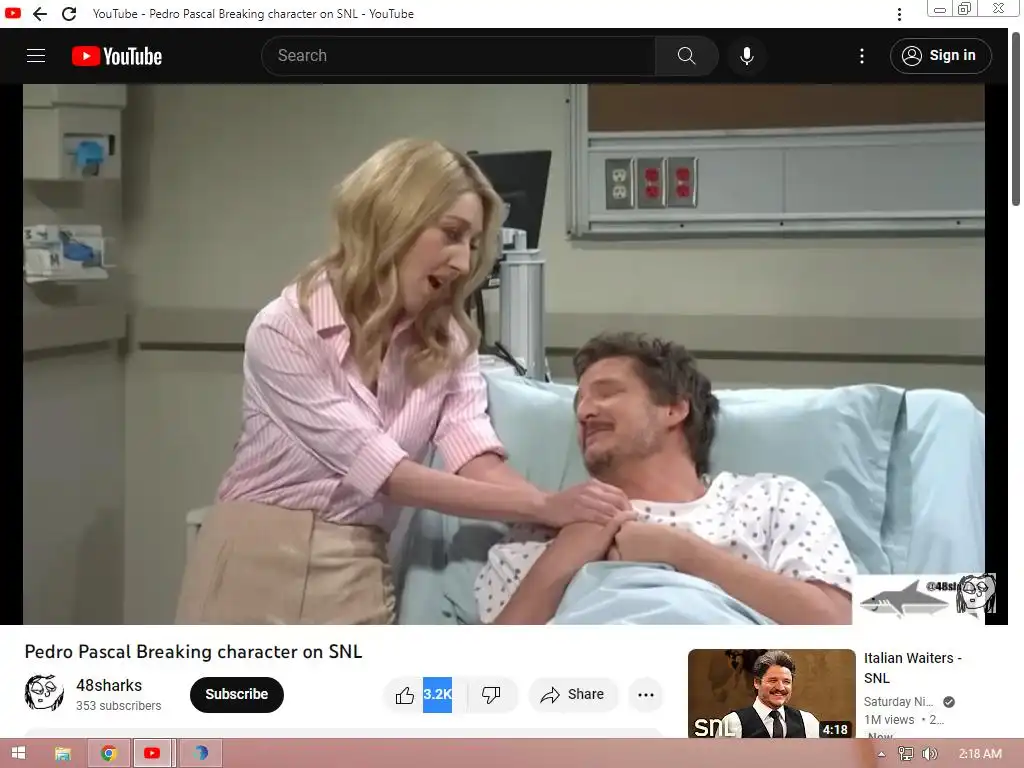
Task: Open the YouTube hamburger guide menu
Action: [x=36, y=56]
